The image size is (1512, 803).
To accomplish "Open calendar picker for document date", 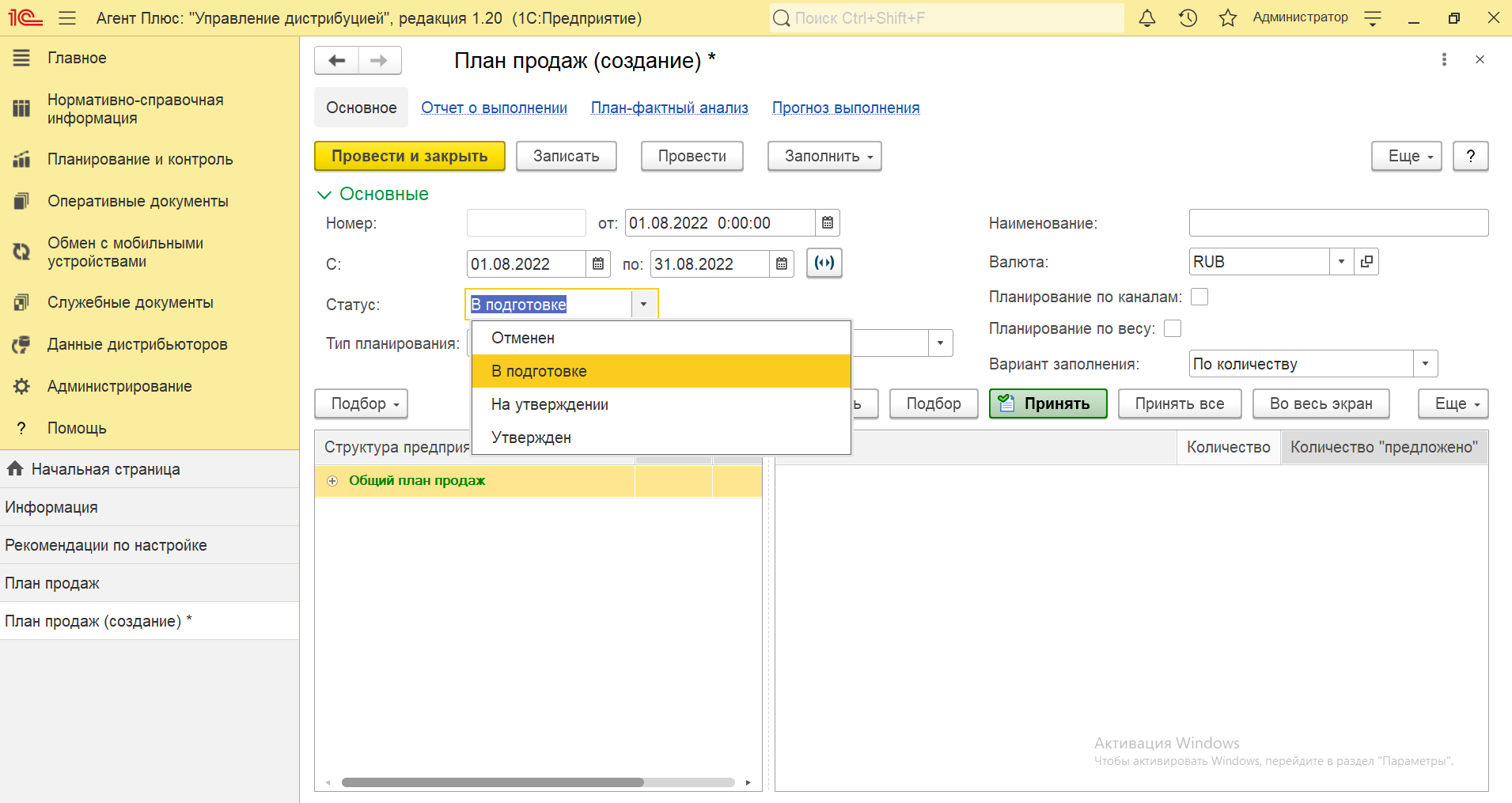I will (x=828, y=223).
